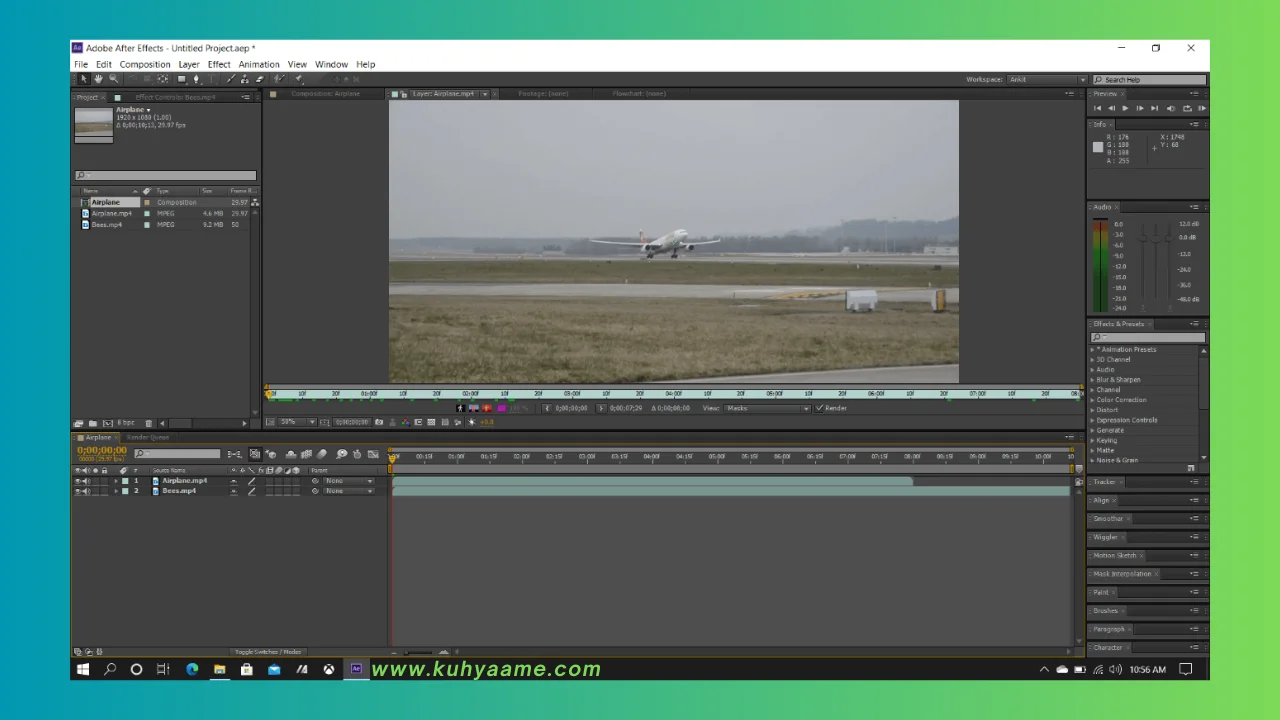Toggle region of interest in viewer

(x=418, y=422)
